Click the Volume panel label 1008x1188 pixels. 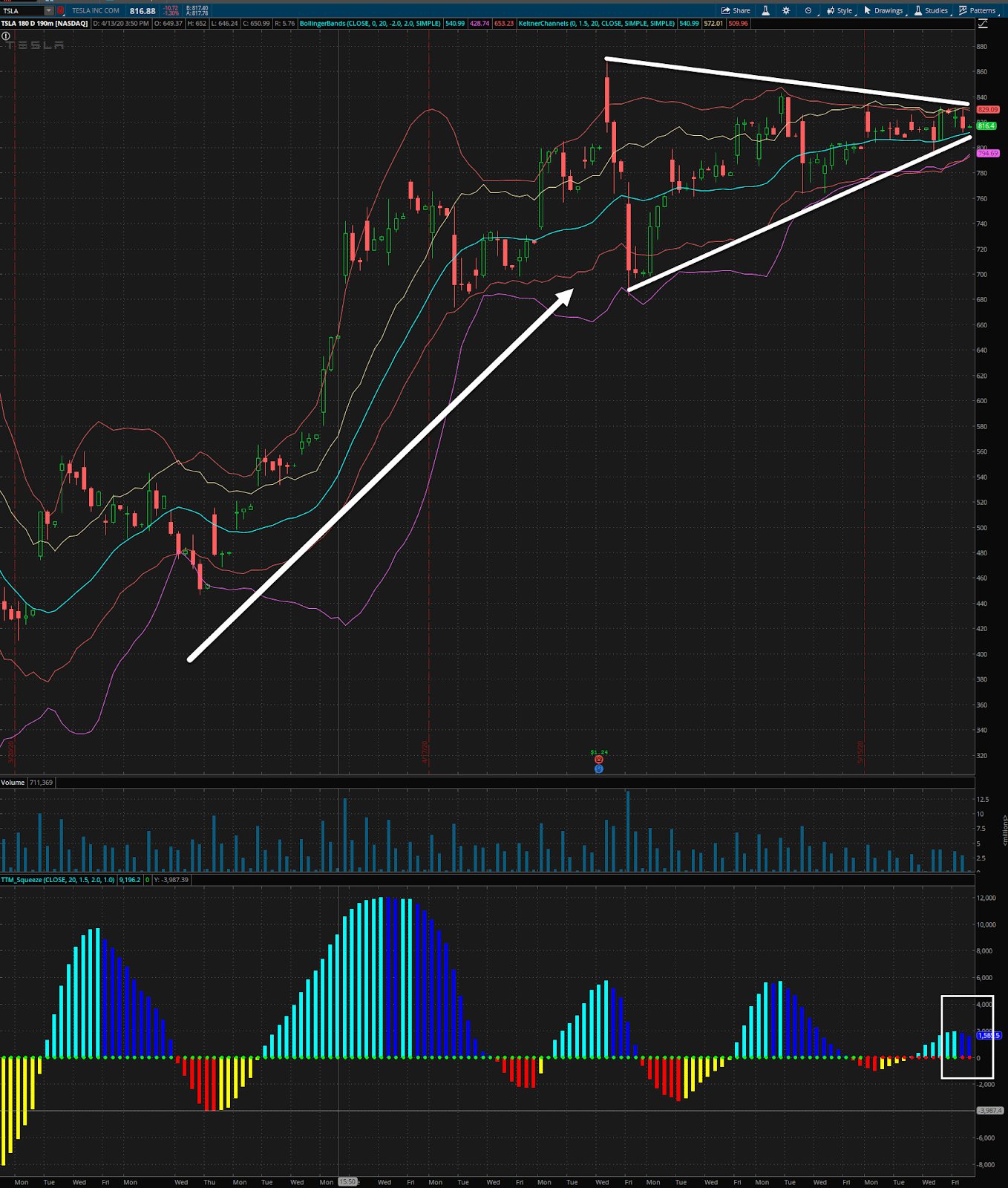point(13,783)
